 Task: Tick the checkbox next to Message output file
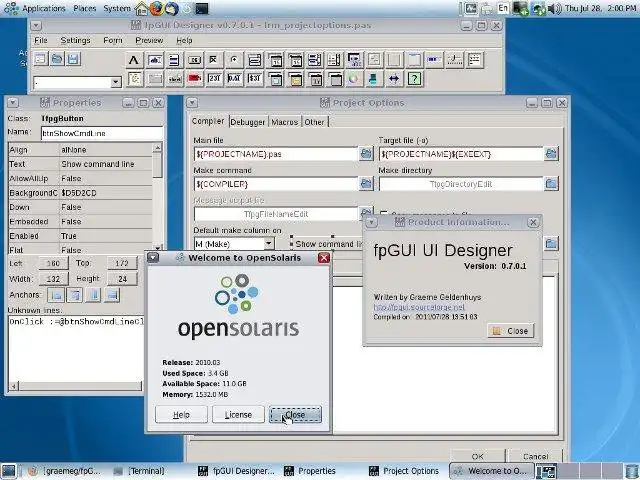coord(384,213)
